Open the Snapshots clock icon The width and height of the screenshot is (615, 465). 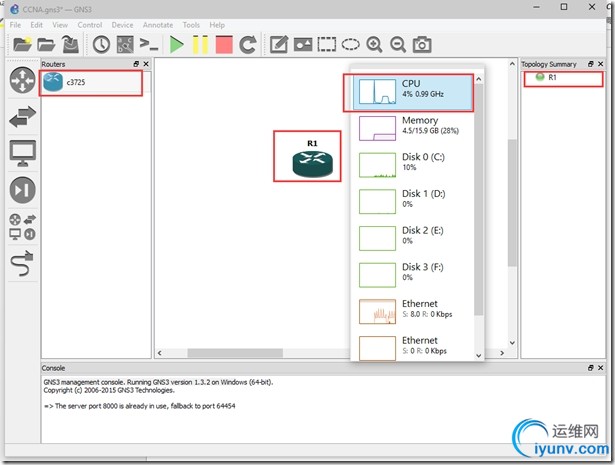point(101,44)
